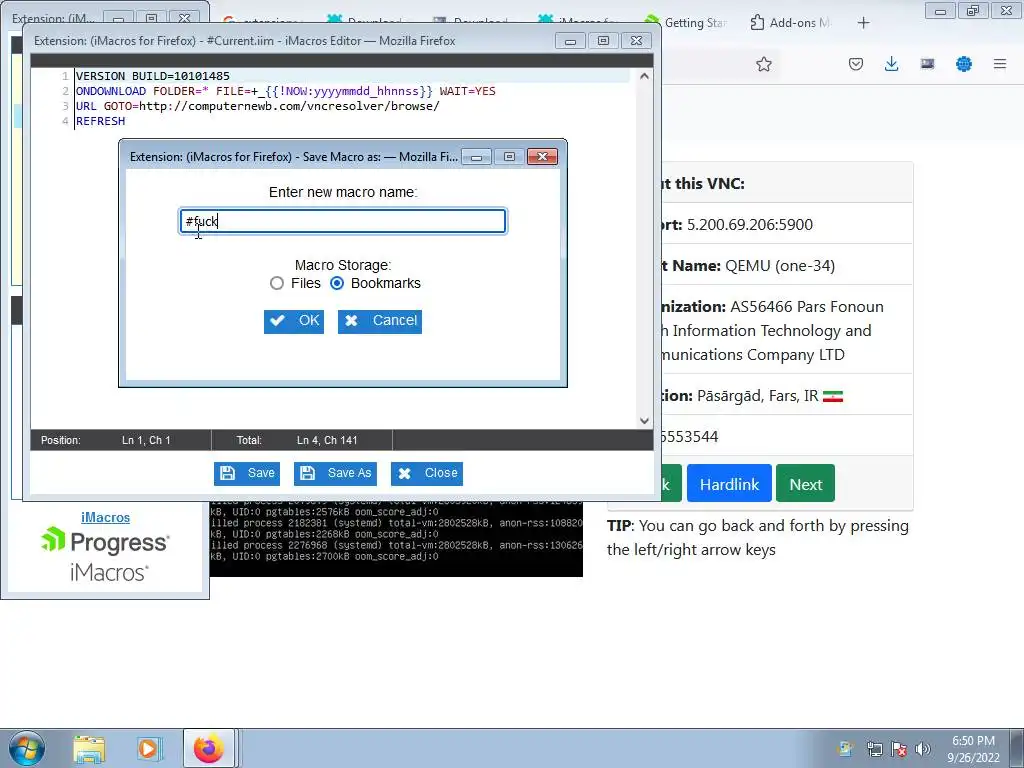This screenshot has height=768, width=1024.
Task: Switch to the Getting Started tab
Action: click(x=686, y=23)
